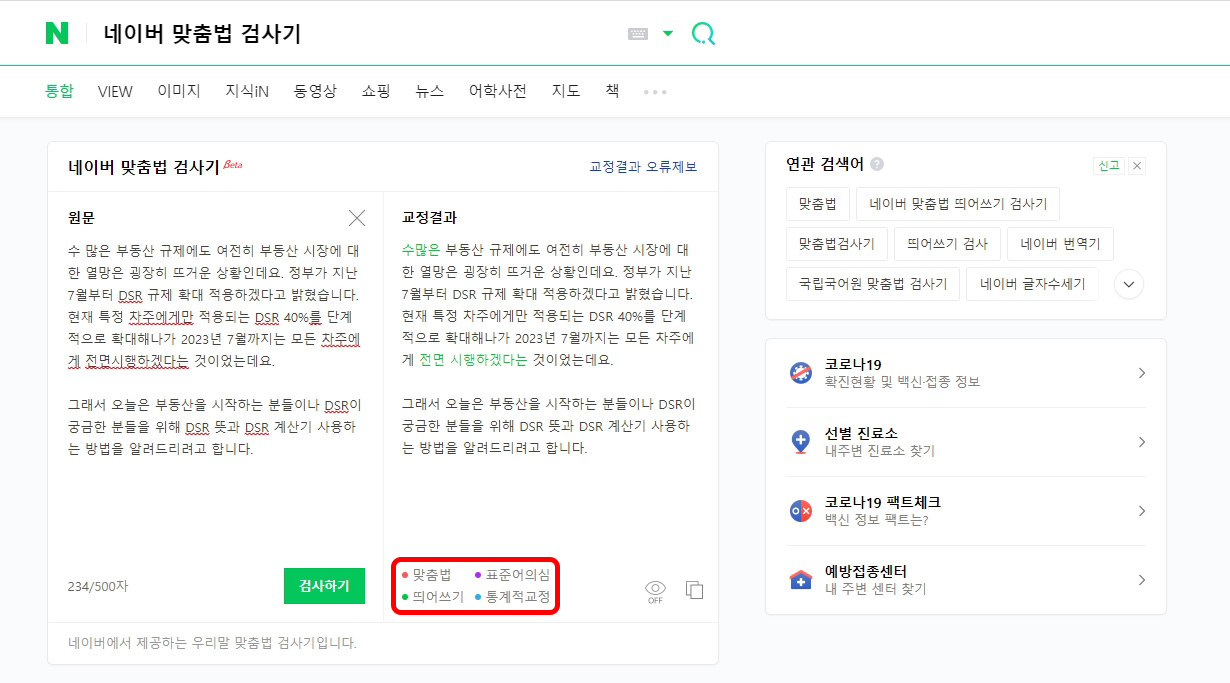Click related search 네이버 맞춤법 띄어쓰기 검사기
The width and height of the screenshot is (1230, 683).
click(x=958, y=204)
